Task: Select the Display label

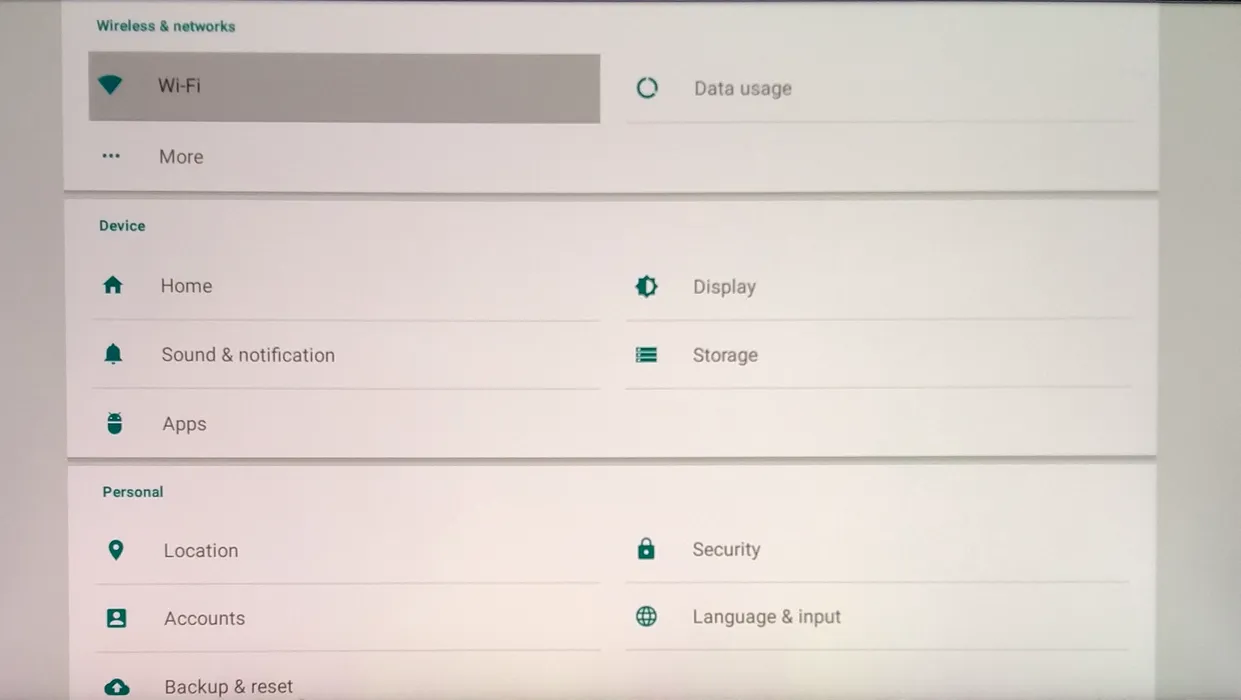Action: pyautogui.click(x=724, y=287)
